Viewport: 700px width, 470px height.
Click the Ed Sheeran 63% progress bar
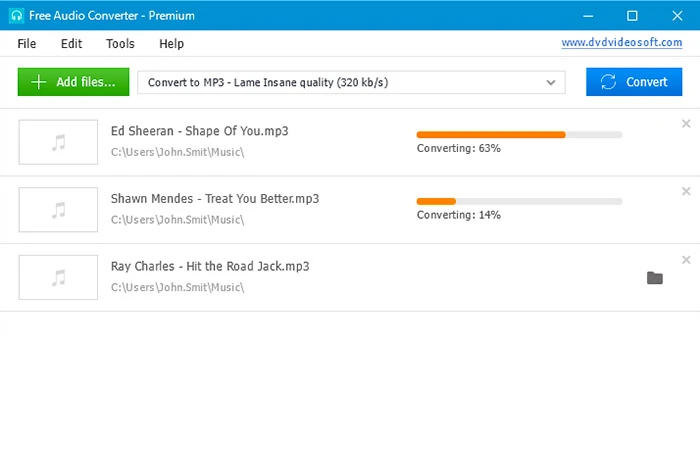pyautogui.click(x=518, y=134)
